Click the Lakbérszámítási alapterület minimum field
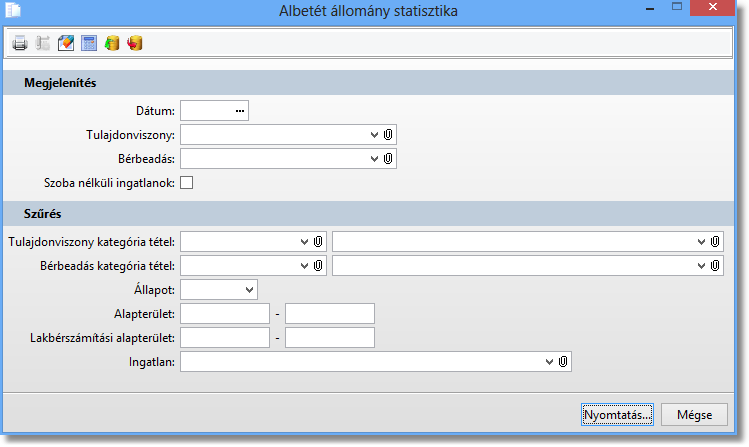This screenshot has width=749, height=447. coord(225,338)
